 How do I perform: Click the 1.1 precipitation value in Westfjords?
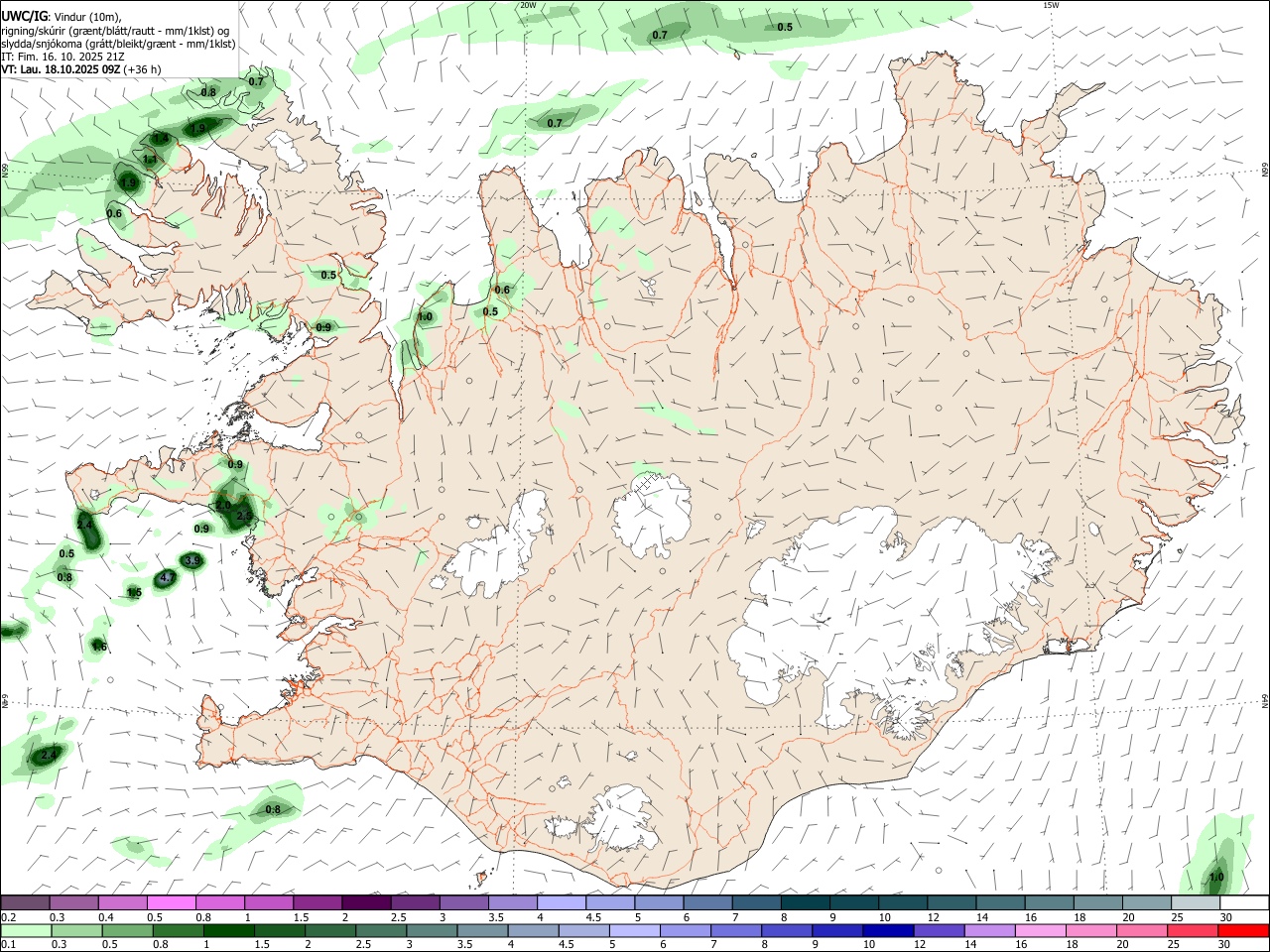coord(150,159)
